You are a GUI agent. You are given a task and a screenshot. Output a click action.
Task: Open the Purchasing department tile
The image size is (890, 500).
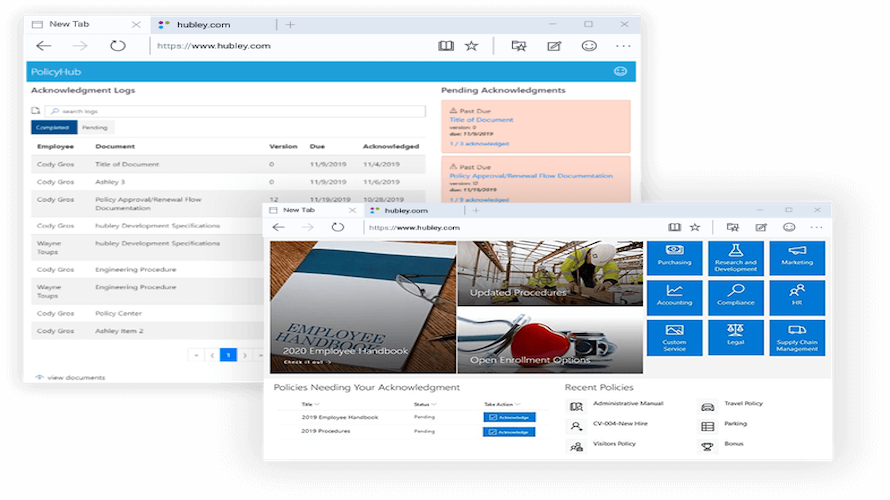pos(674,258)
